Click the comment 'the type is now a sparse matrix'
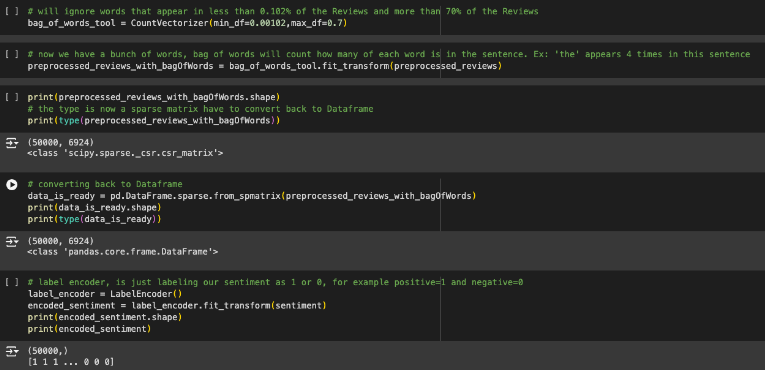Viewport: 765px width, 370px height. pyautogui.click(x=200, y=109)
